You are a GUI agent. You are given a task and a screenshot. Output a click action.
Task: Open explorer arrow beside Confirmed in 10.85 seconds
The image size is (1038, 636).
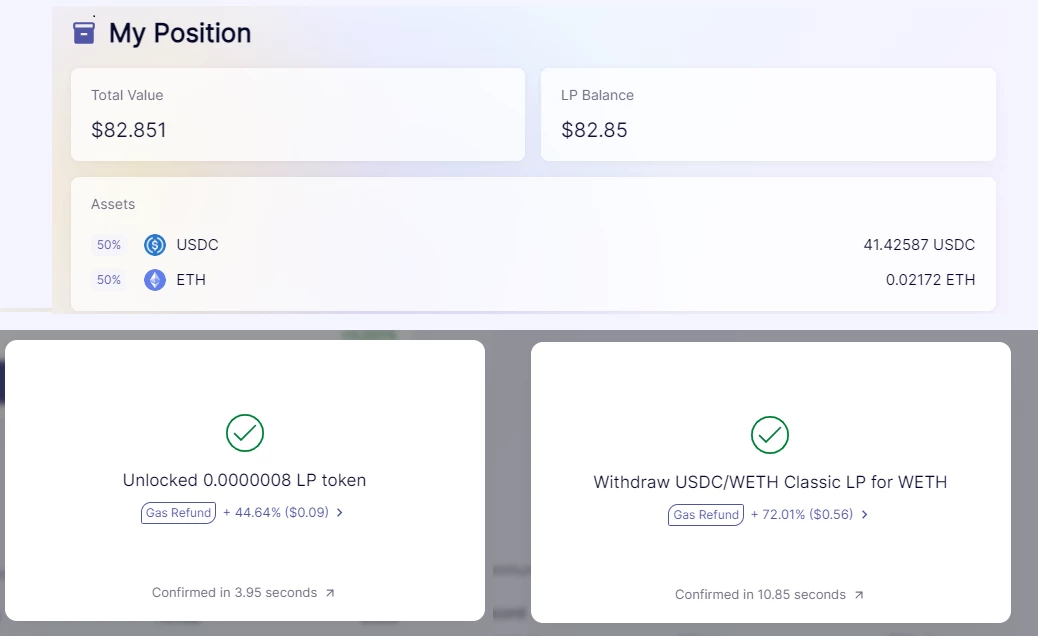[x=859, y=595]
